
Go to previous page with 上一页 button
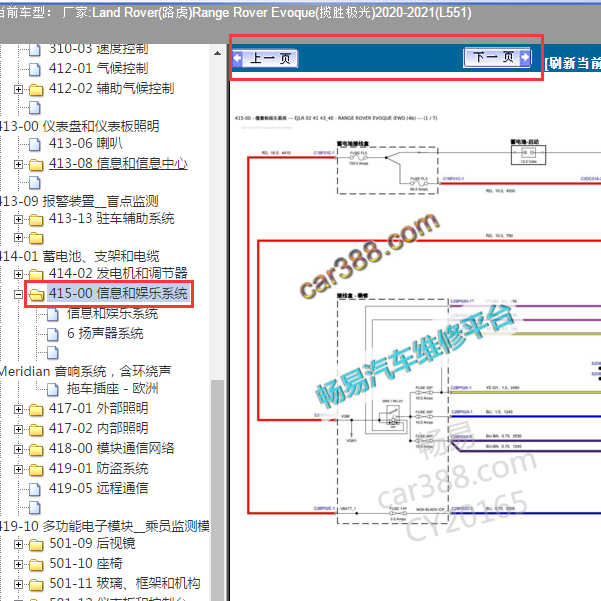coord(265,59)
